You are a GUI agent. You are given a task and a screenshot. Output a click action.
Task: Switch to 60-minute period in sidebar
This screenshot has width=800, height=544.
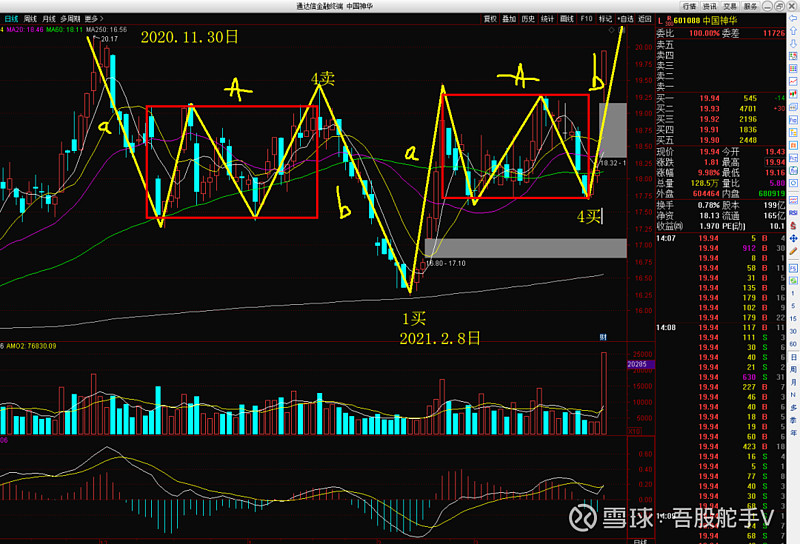click(793, 344)
